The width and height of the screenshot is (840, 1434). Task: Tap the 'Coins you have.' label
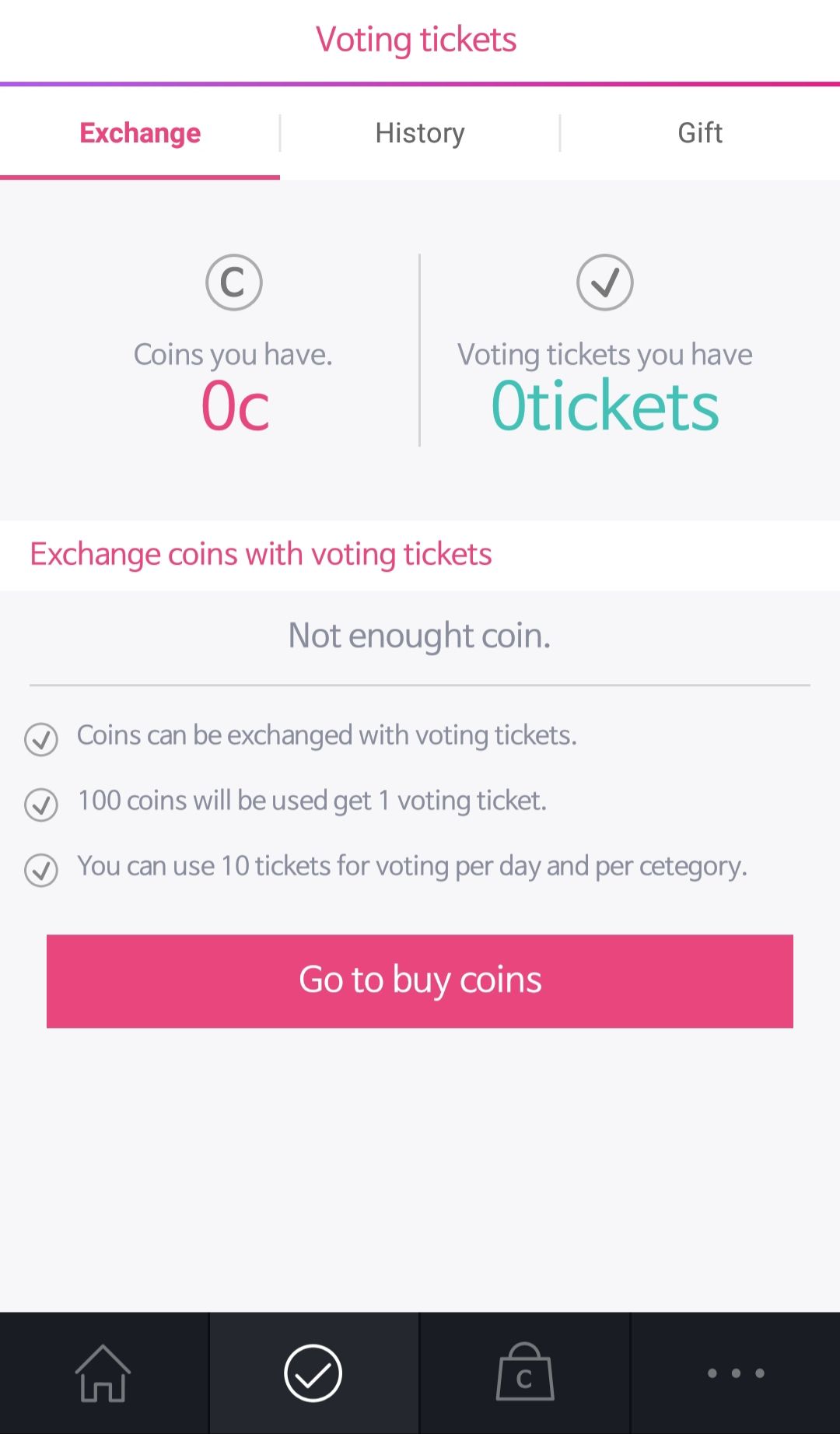(x=233, y=355)
